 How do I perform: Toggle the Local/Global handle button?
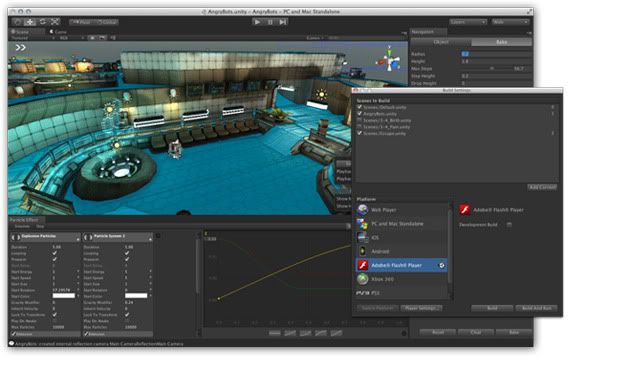106,22
